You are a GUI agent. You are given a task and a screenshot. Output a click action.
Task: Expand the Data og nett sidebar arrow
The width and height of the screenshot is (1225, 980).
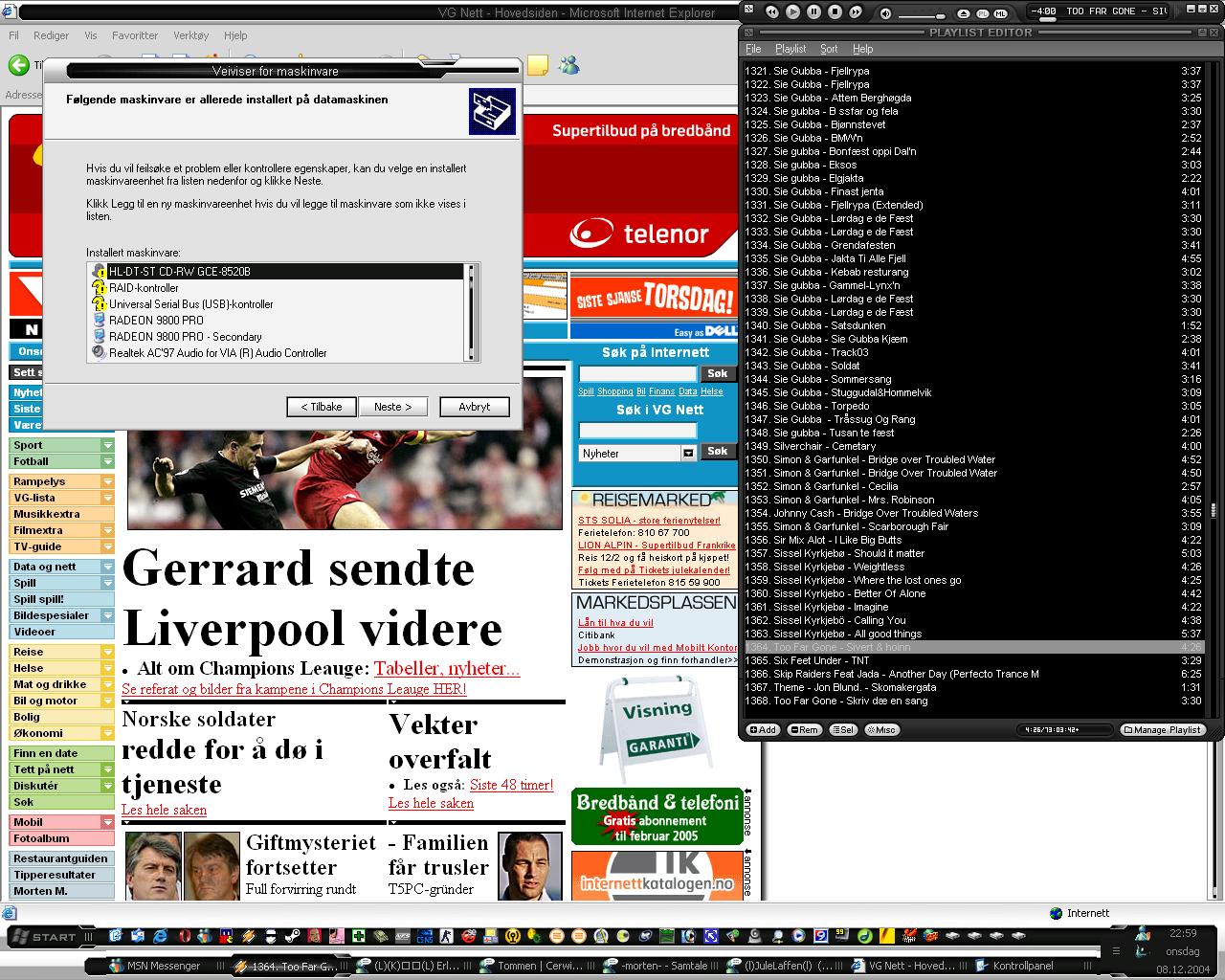tap(107, 567)
